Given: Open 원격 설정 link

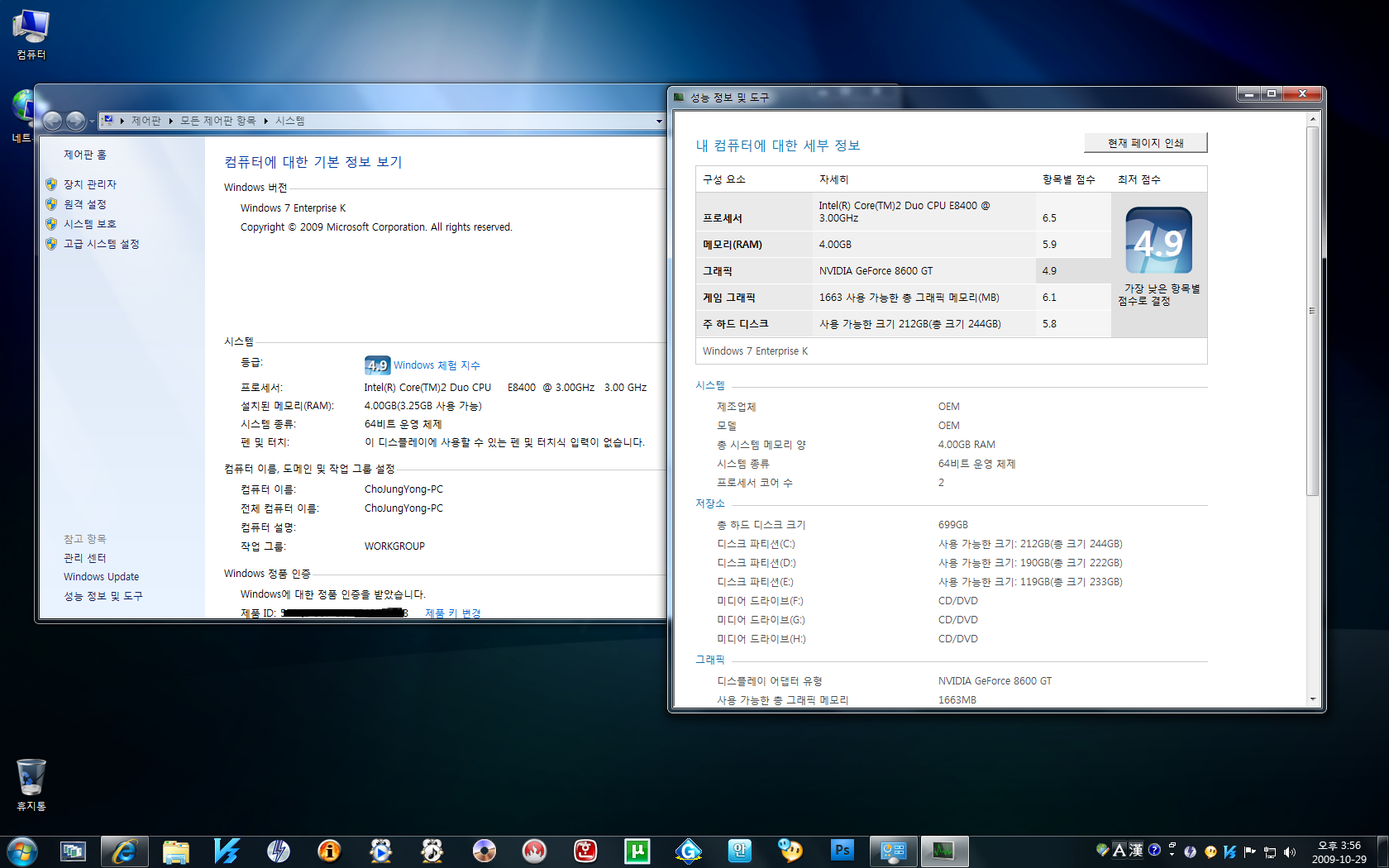Looking at the screenshot, I should [85, 204].
